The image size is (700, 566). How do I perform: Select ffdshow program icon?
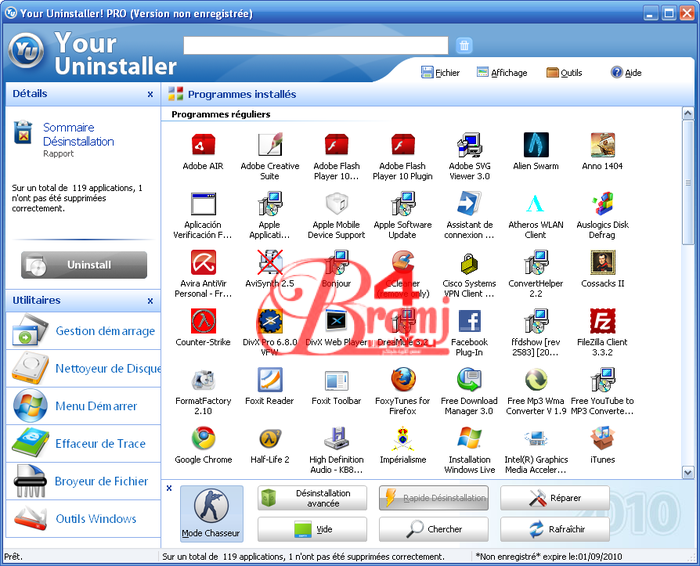pyautogui.click(x=536, y=321)
